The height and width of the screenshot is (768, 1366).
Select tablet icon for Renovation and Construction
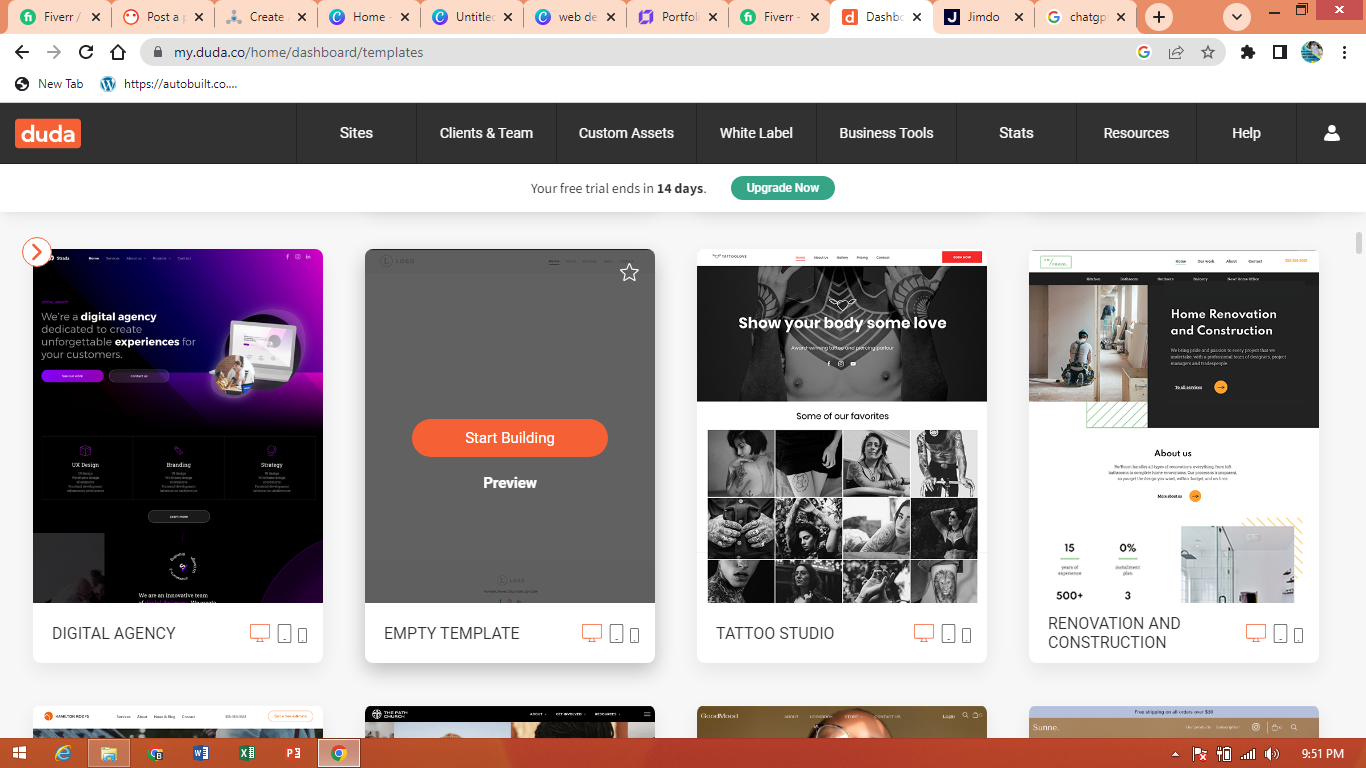[x=1280, y=634]
